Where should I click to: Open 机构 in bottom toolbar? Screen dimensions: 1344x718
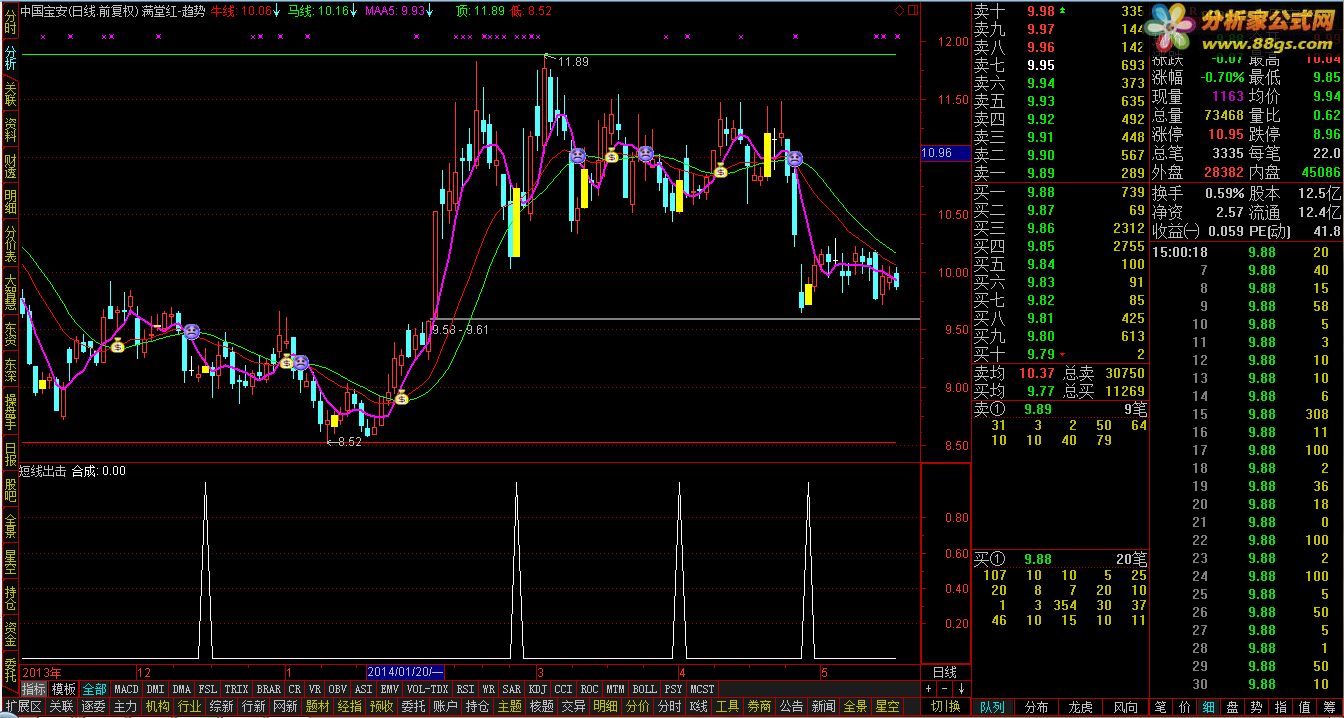pos(157,707)
